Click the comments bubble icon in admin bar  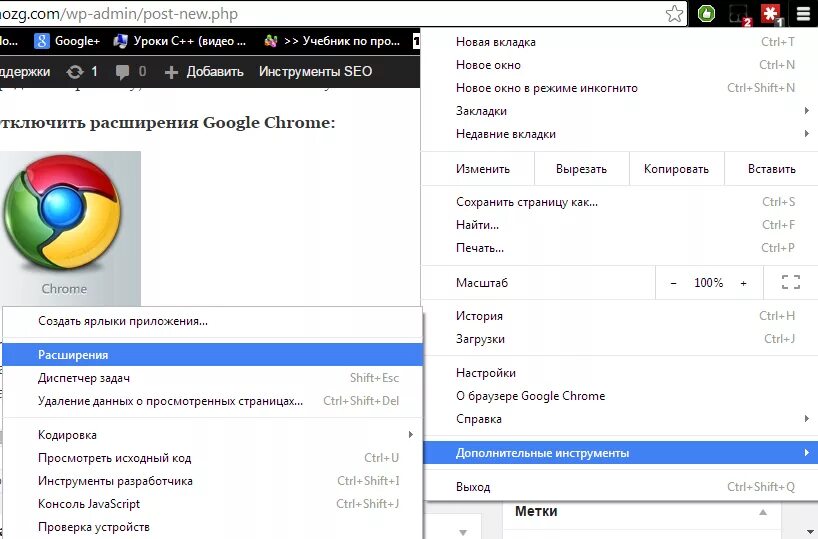coord(123,71)
